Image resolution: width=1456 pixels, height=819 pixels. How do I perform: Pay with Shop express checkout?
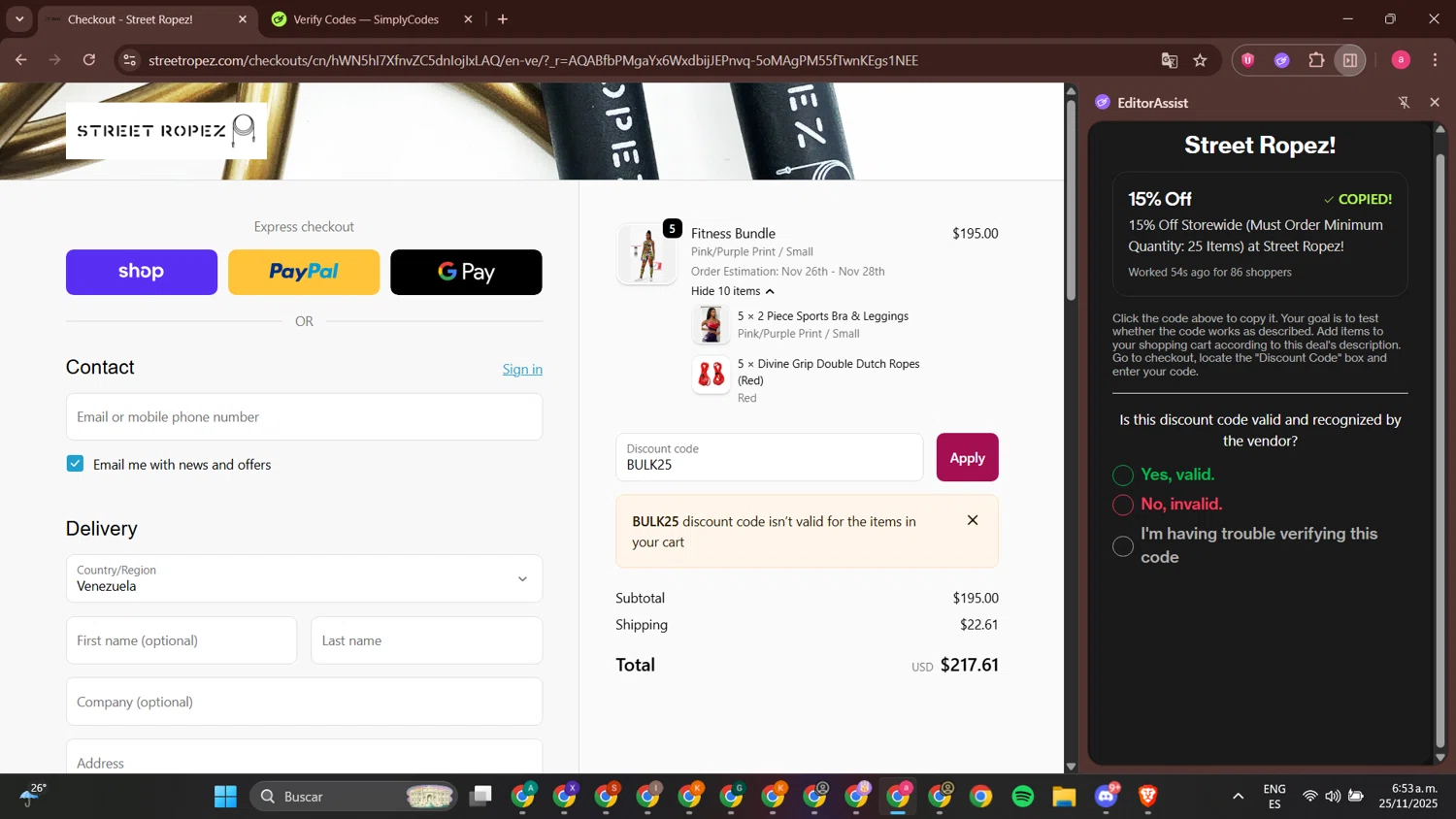pos(142,272)
